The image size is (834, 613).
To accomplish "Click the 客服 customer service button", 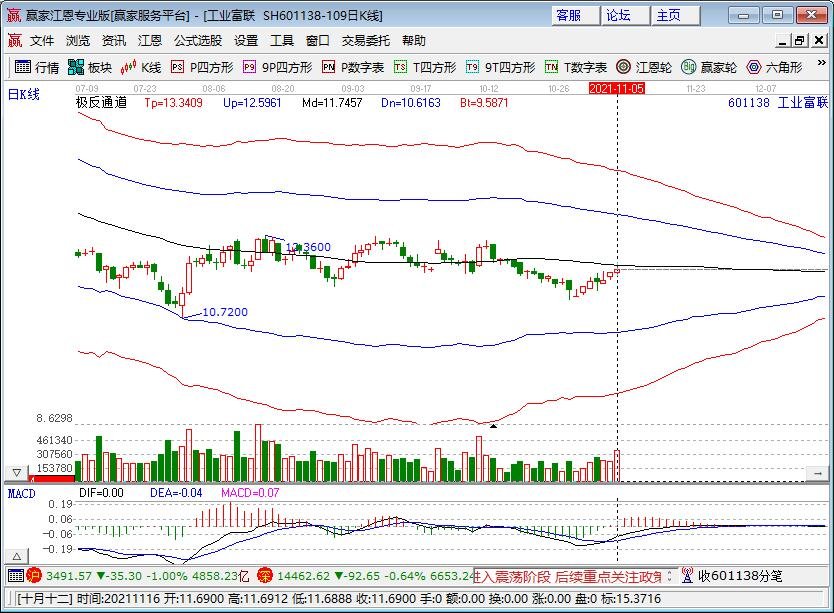I will 569,15.
